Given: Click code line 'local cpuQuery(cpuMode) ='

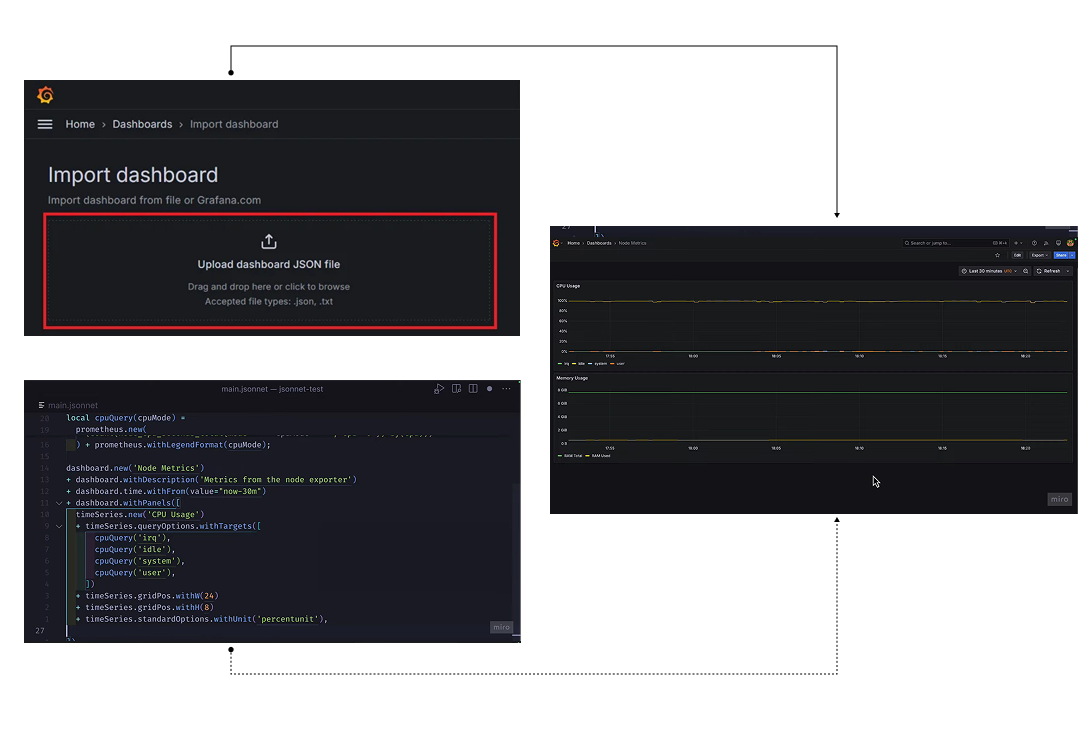Looking at the screenshot, I should click(126, 418).
